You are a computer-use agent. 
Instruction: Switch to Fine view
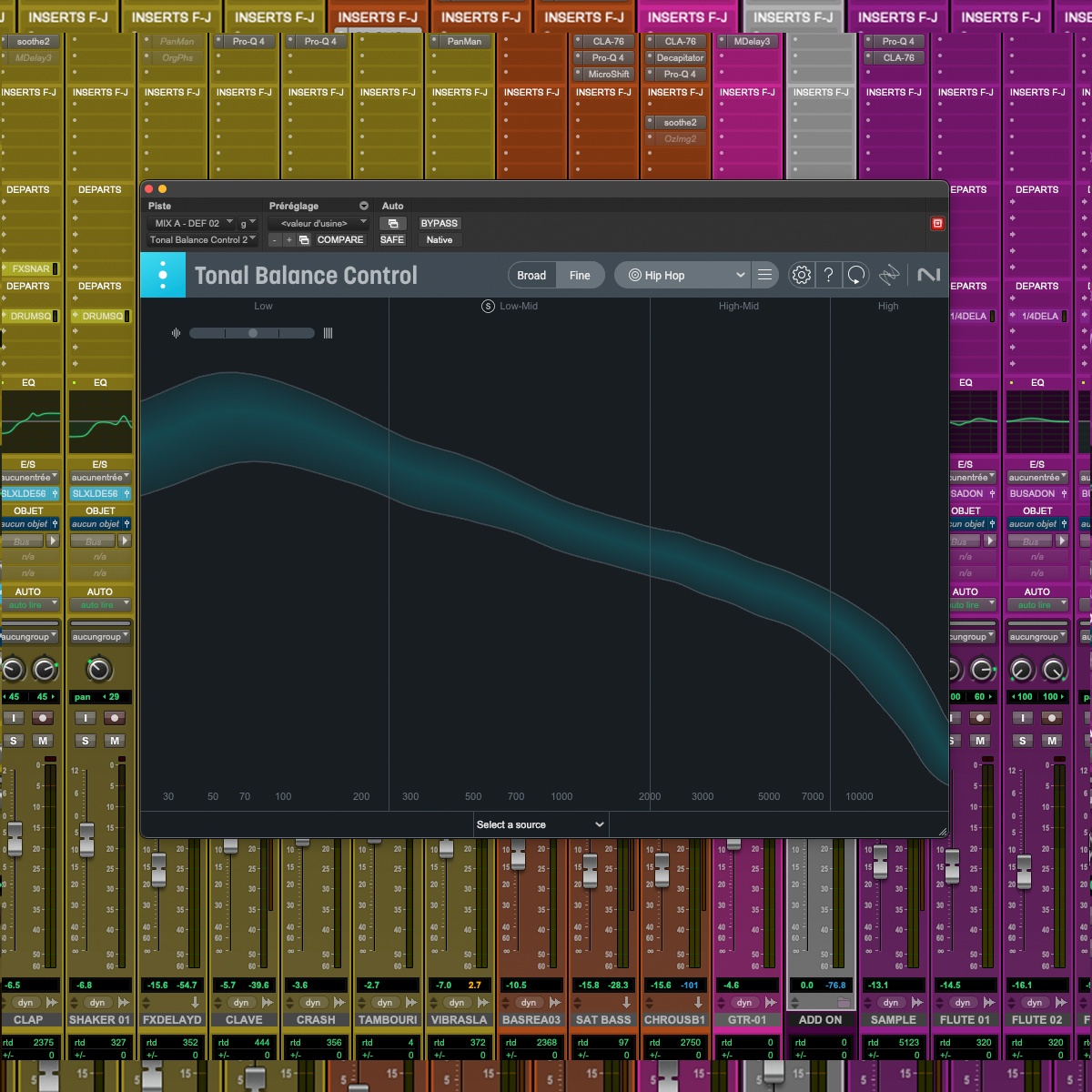[x=580, y=275]
